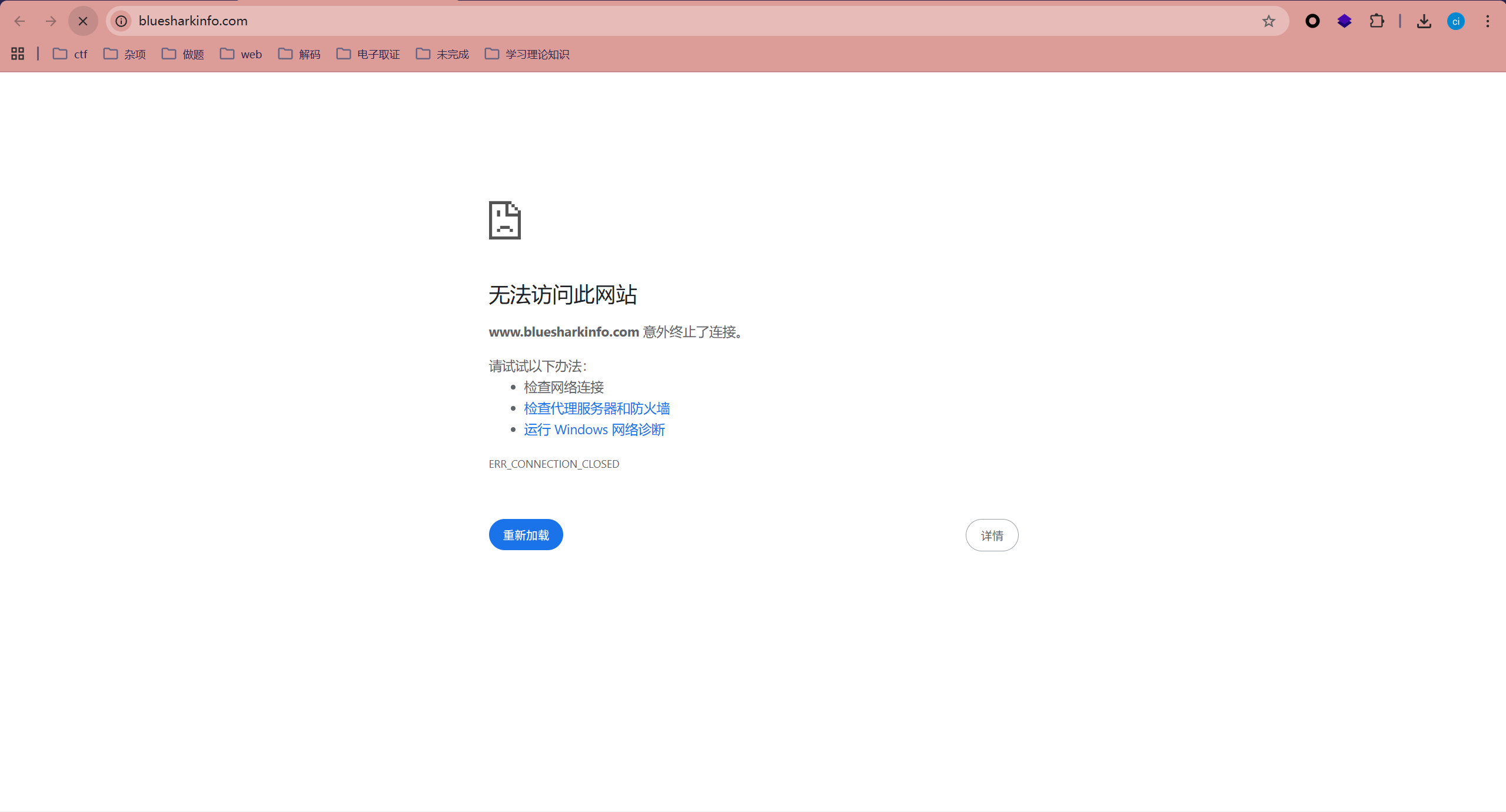Open the apps grid icon
Screen dimensions: 1506x812
[18, 54]
